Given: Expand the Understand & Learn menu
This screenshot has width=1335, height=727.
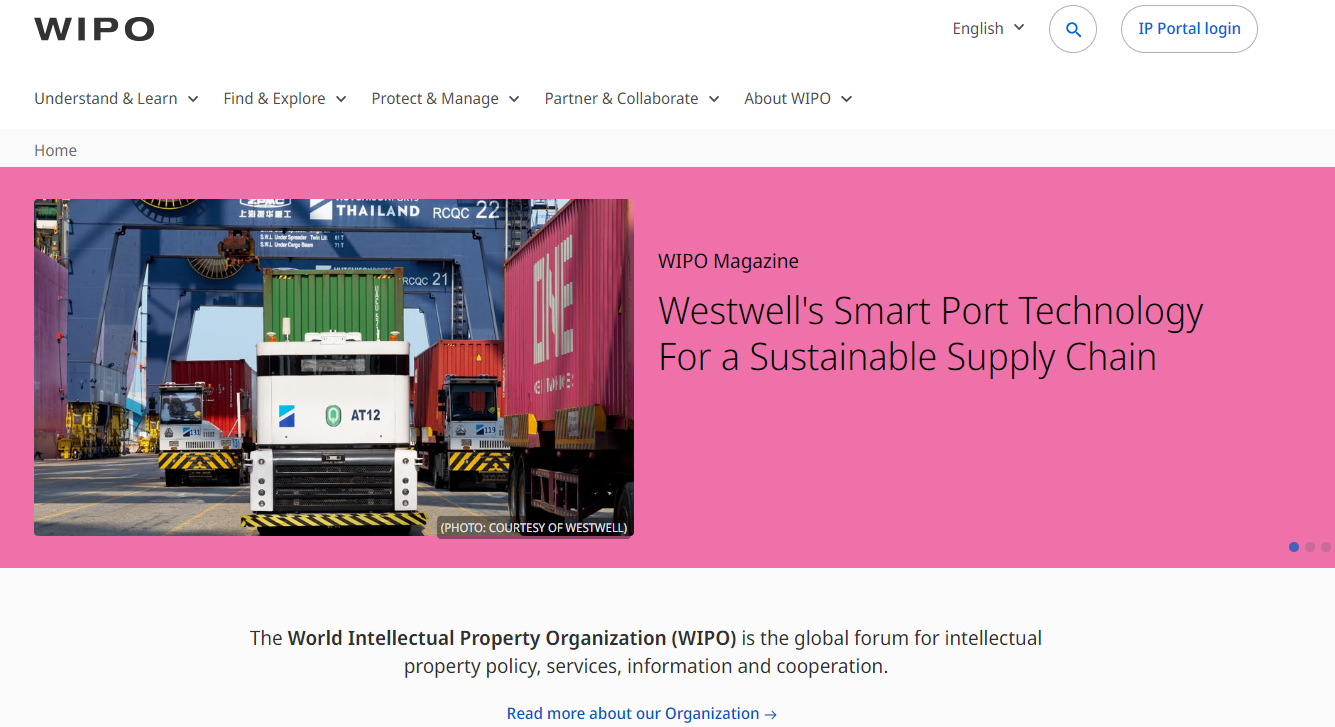Looking at the screenshot, I should [x=116, y=98].
